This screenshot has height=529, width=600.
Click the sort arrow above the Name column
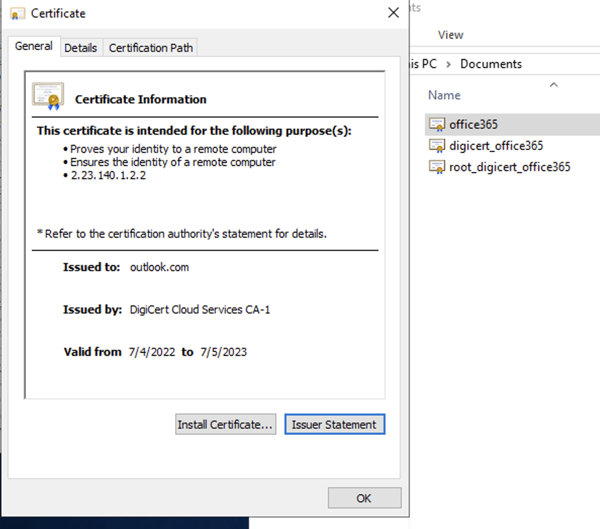[552, 85]
